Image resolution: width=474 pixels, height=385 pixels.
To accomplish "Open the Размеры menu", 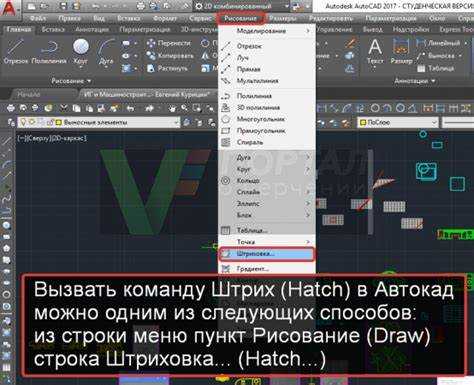I will click(x=283, y=18).
